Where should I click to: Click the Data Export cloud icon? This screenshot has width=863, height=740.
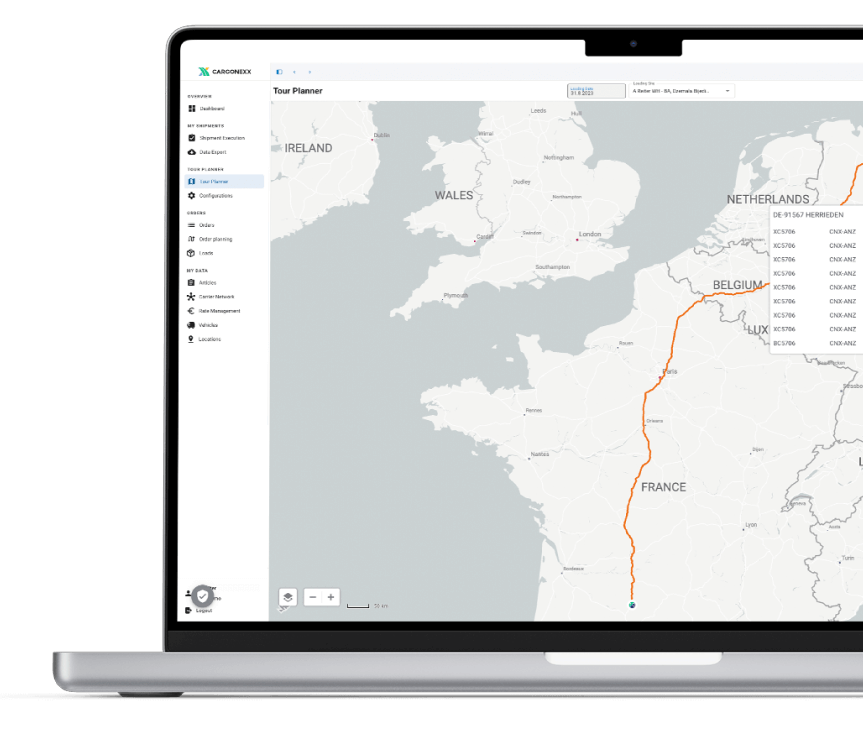point(191,152)
